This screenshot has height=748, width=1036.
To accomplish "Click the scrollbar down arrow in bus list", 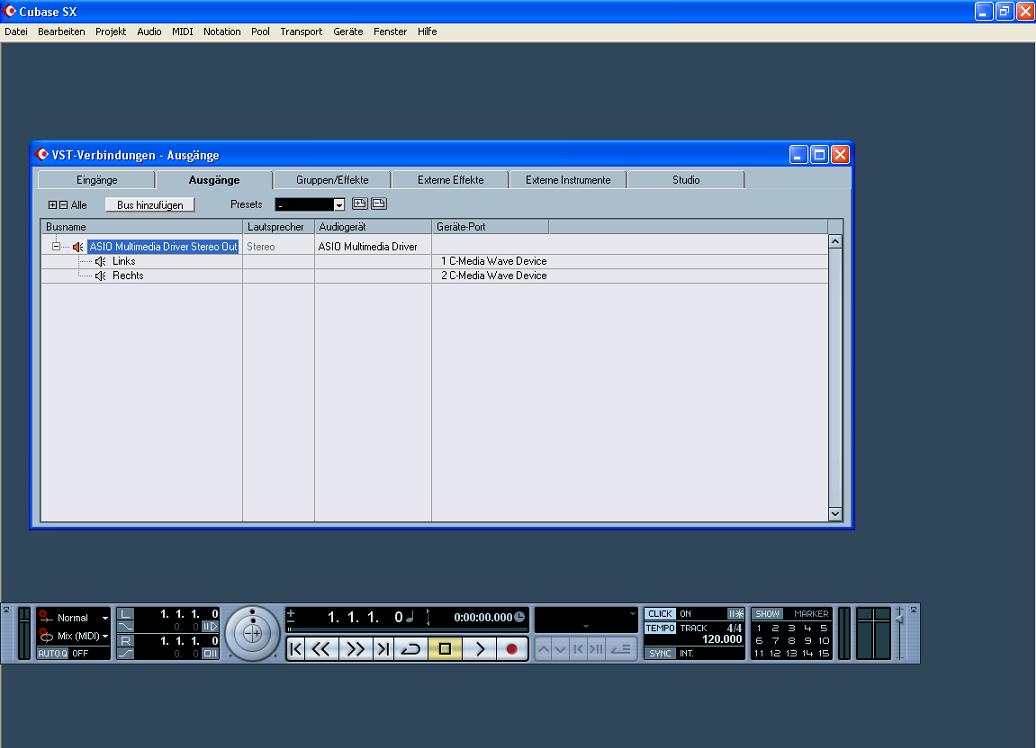I will [835, 513].
